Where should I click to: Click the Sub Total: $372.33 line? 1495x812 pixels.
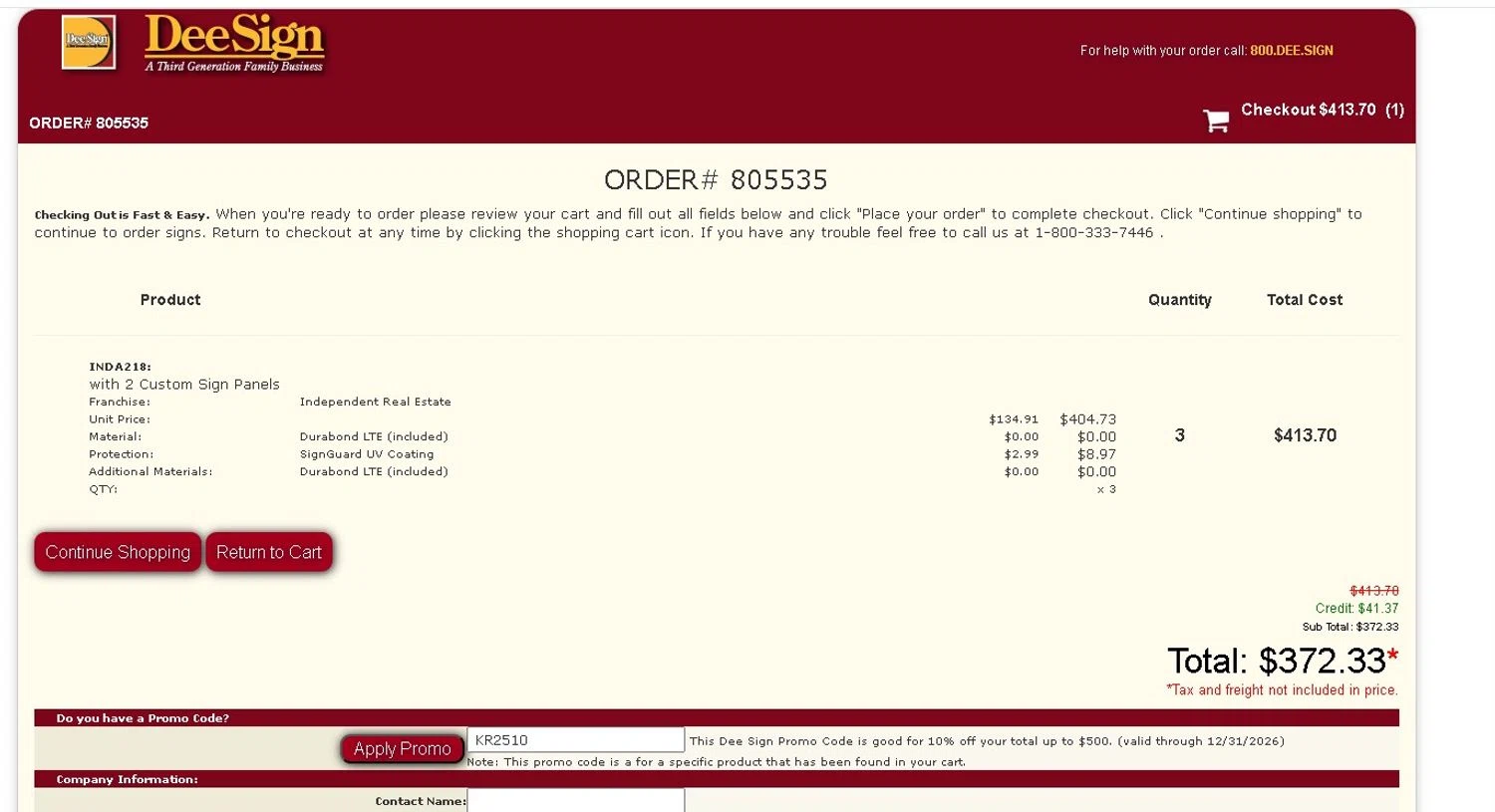tap(1350, 627)
